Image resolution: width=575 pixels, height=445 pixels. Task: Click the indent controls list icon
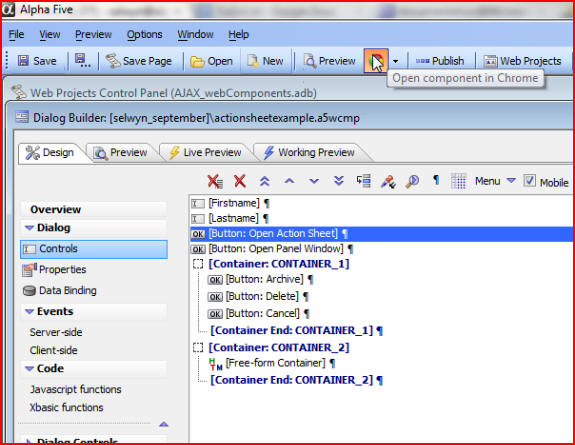point(364,181)
